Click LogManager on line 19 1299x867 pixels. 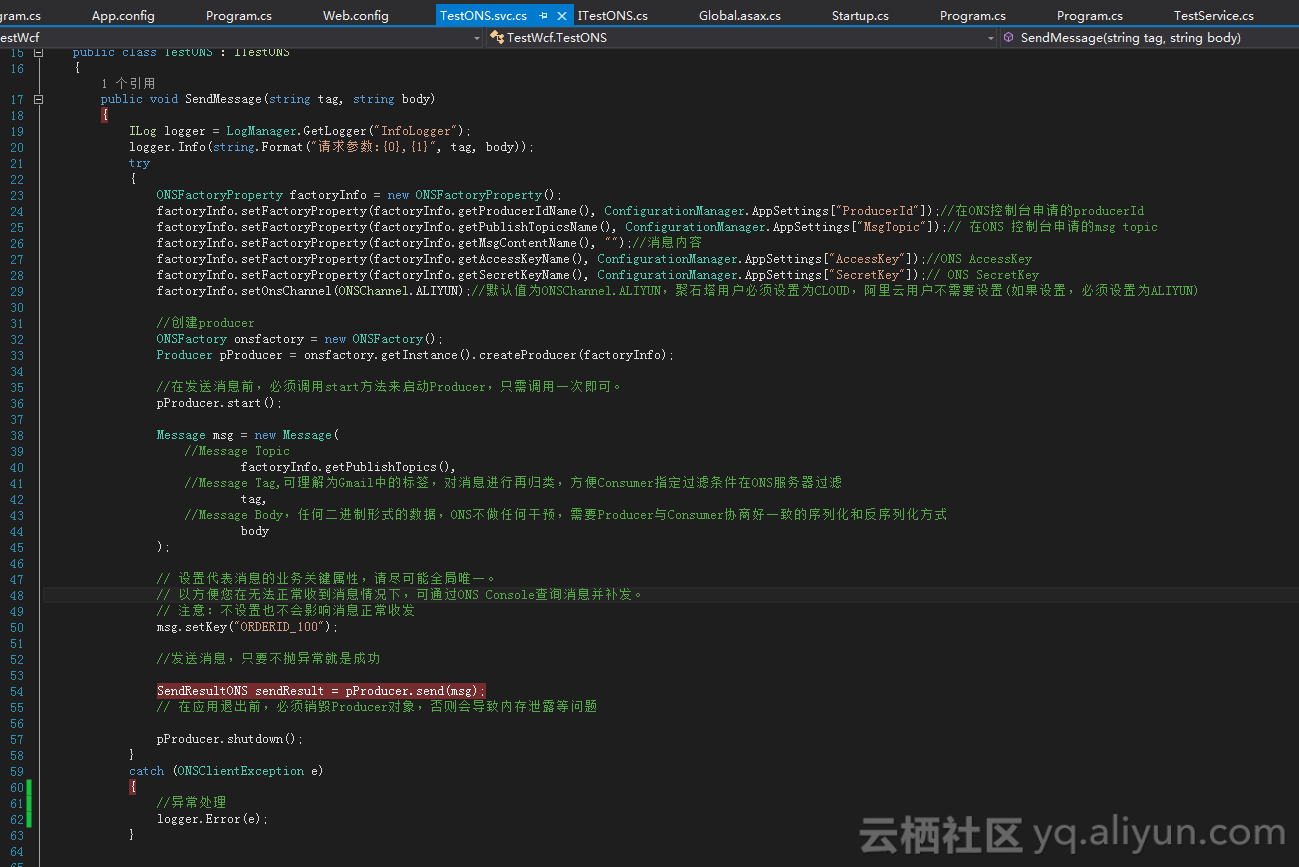(261, 131)
